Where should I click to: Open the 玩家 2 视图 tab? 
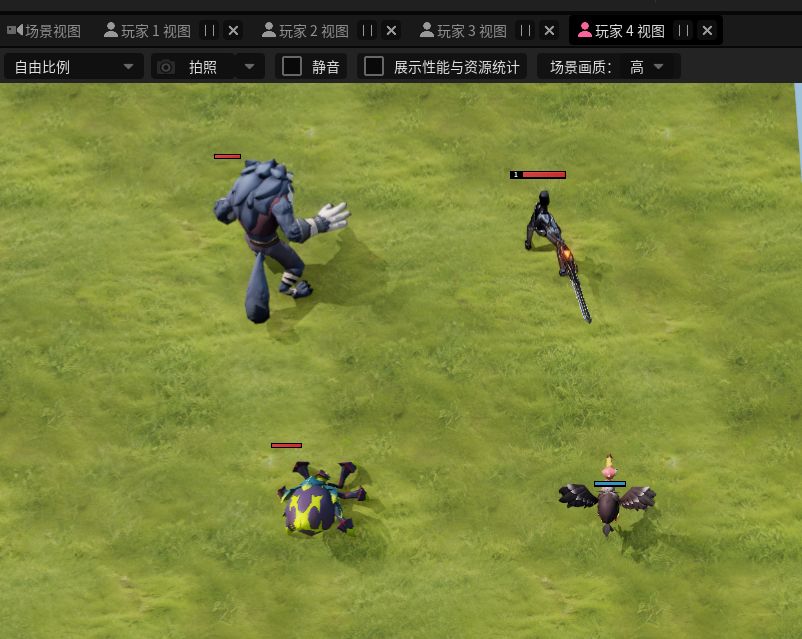click(x=305, y=31)
